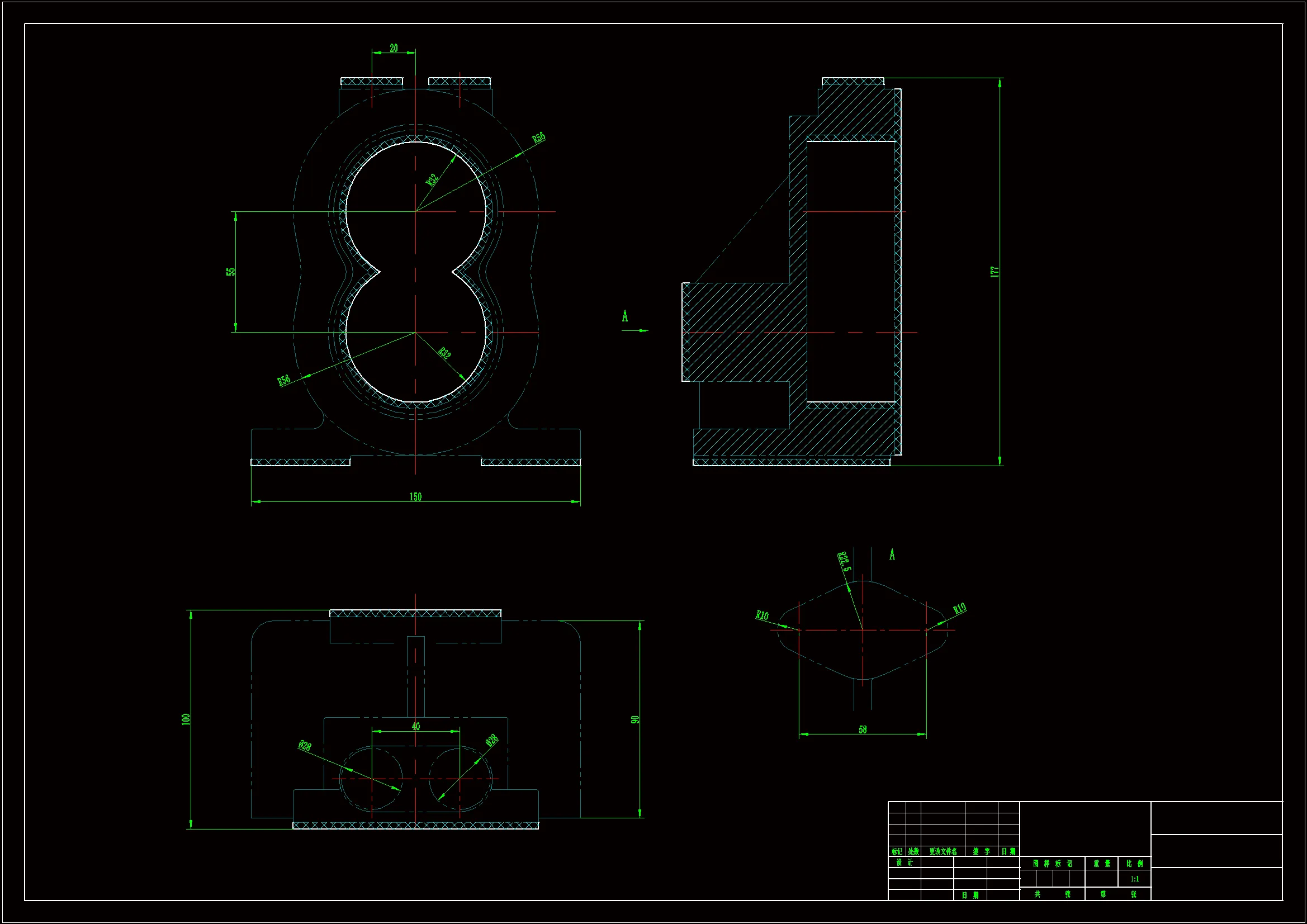
Task: Click the 150 base width dimension text
Action: point(415,496)
